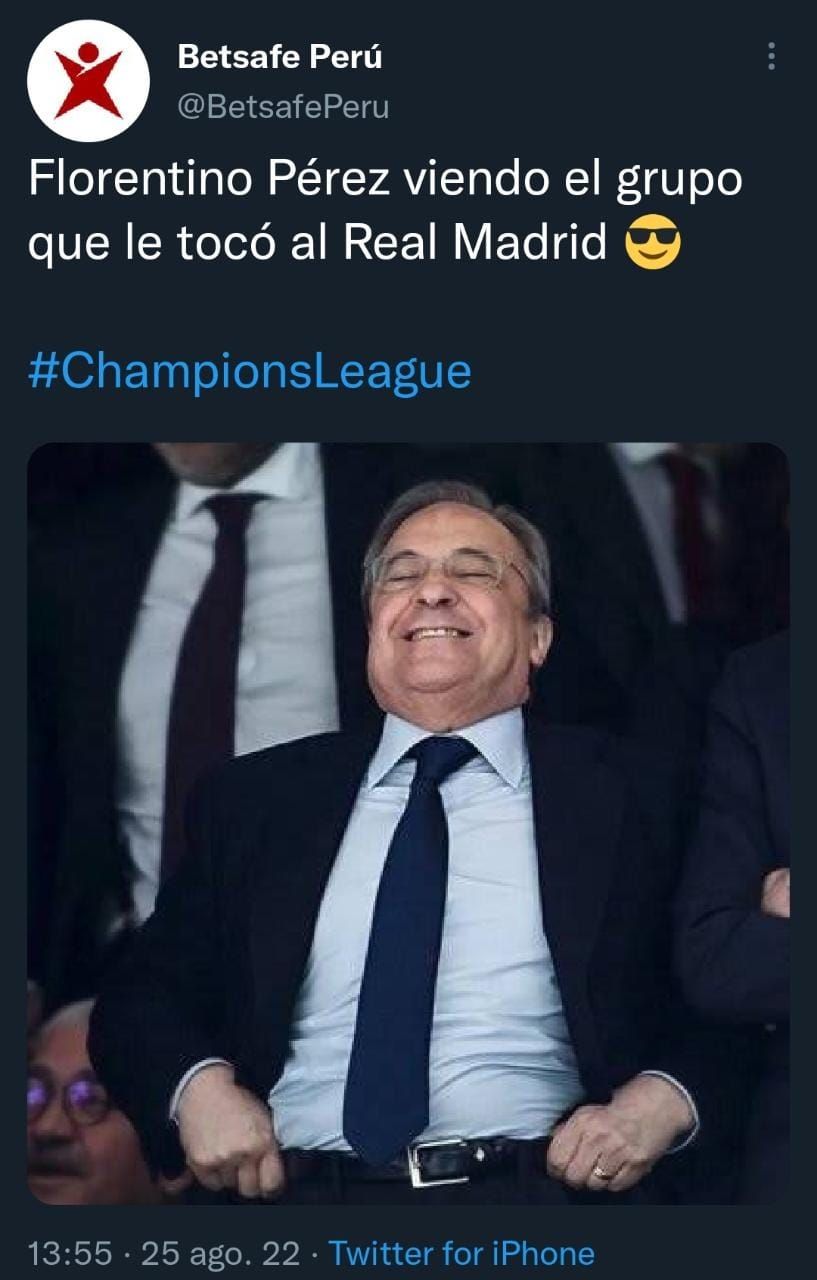
Task: Select the 'que le tocó al Real Madrid' text line
Action: (x=317, y=245)
